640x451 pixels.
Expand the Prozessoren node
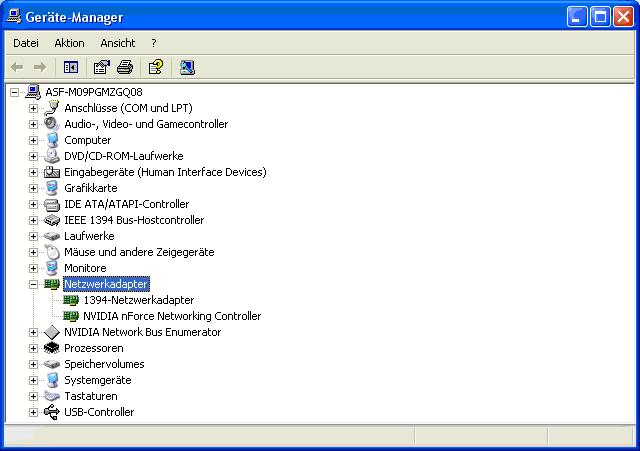click(x=33, y=348)
